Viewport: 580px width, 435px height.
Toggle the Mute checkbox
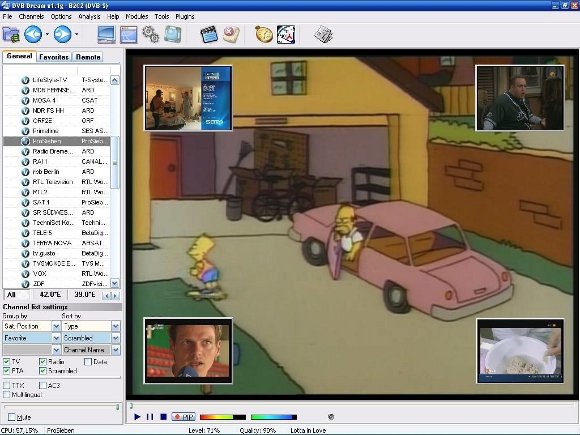[12, 417]
